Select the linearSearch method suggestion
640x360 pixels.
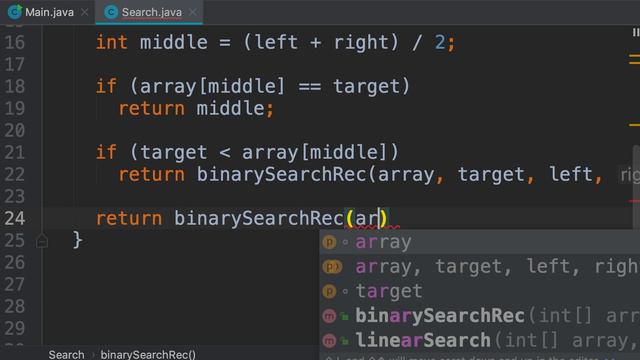(x=480, y=340)
